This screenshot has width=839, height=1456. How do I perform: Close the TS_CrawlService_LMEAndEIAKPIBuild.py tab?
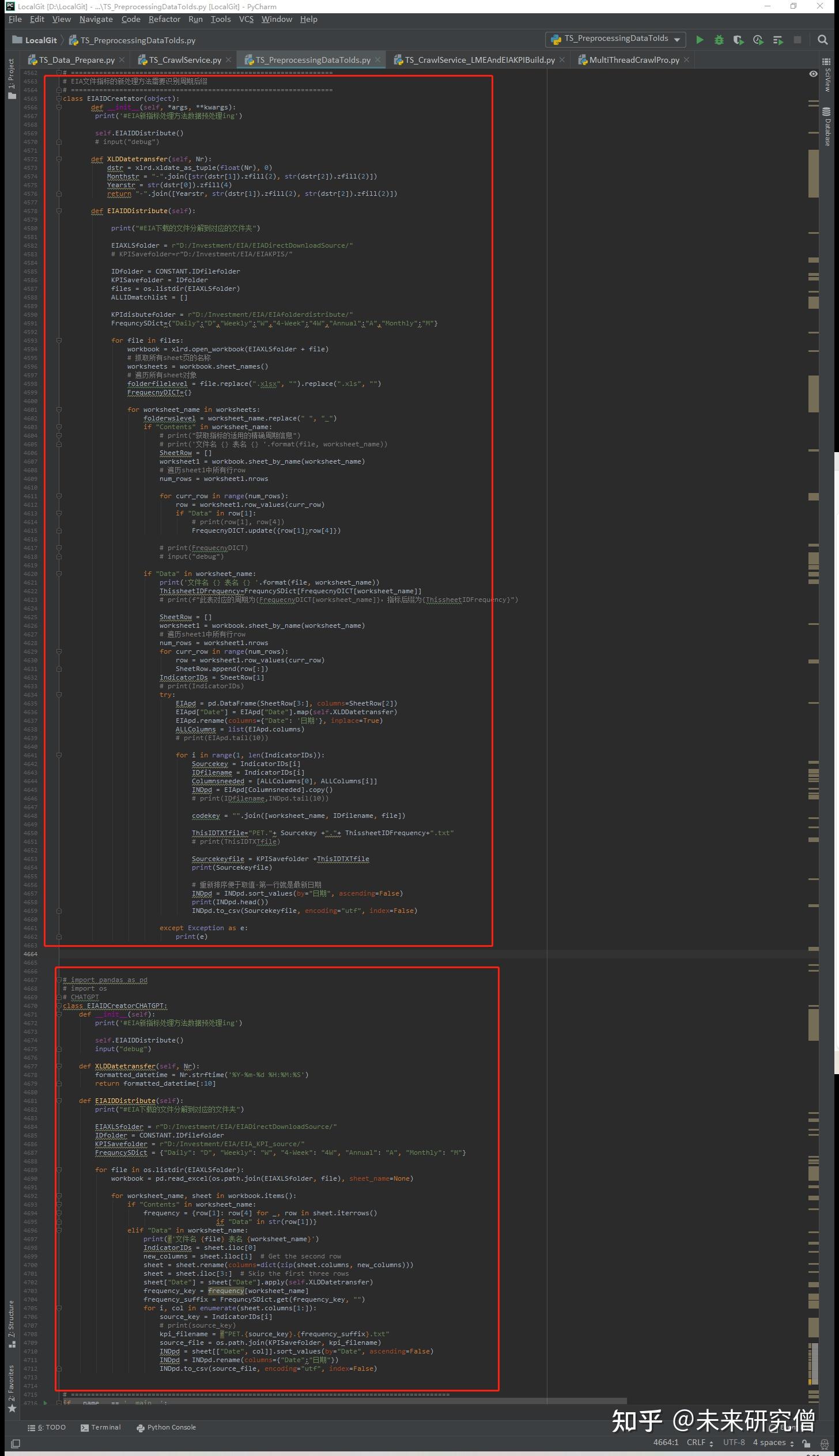[562, 60]
